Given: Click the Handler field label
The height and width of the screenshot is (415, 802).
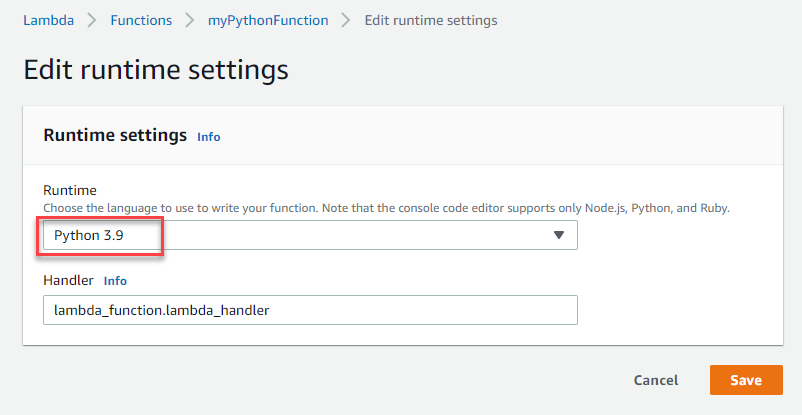Looking at the screenshot, I should pos(68,281).
